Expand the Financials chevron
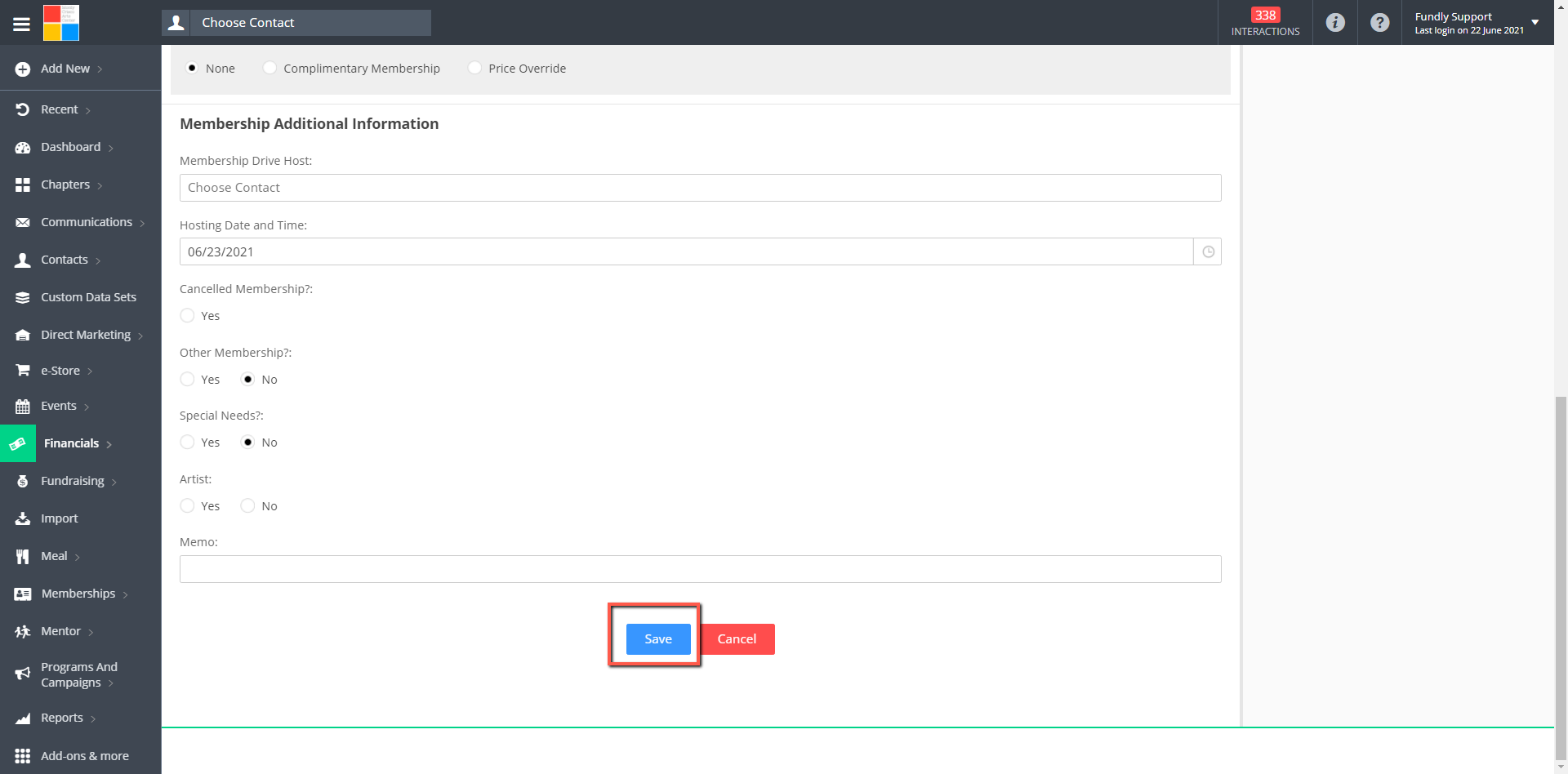Viewport: 1568px width, 774px height. [x=109, y=444]
